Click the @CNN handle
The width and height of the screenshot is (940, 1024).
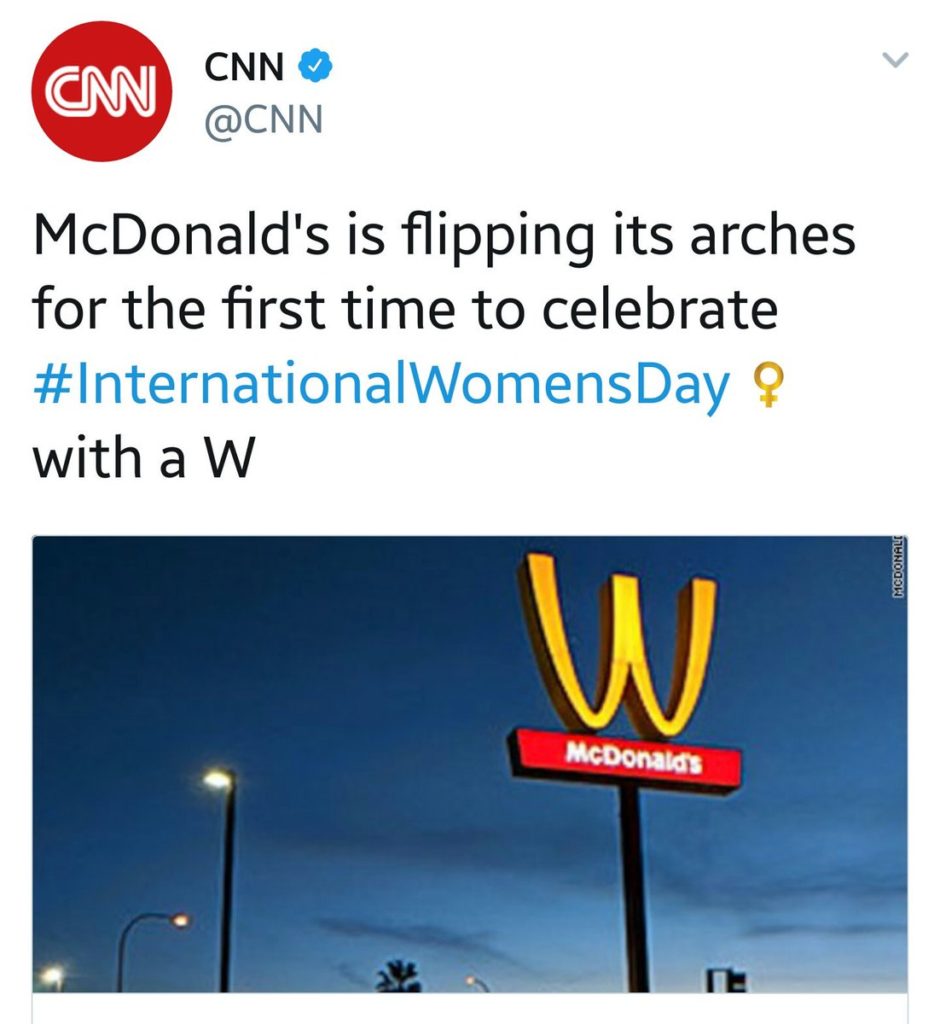[263, 120]
